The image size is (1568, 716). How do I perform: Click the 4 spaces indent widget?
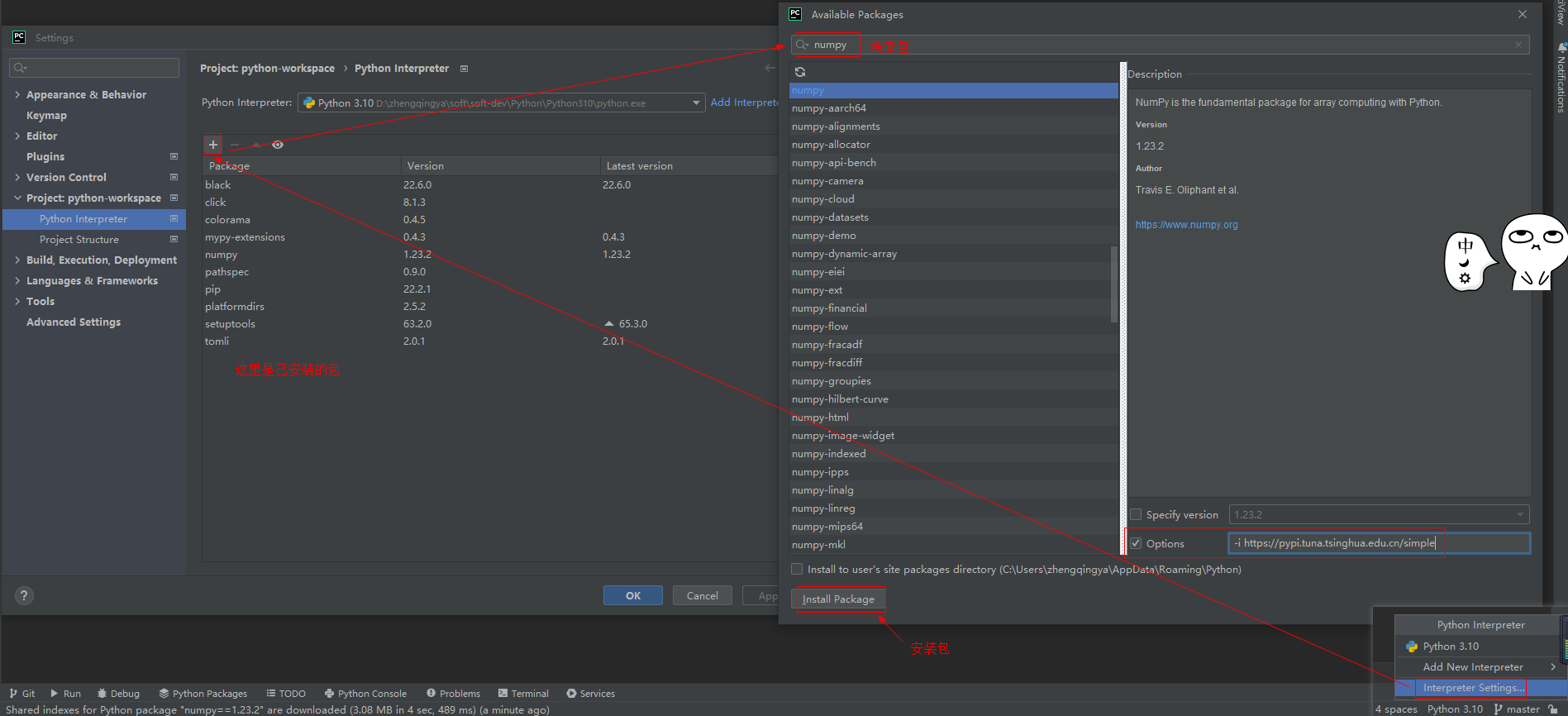tap(1396, 709)
